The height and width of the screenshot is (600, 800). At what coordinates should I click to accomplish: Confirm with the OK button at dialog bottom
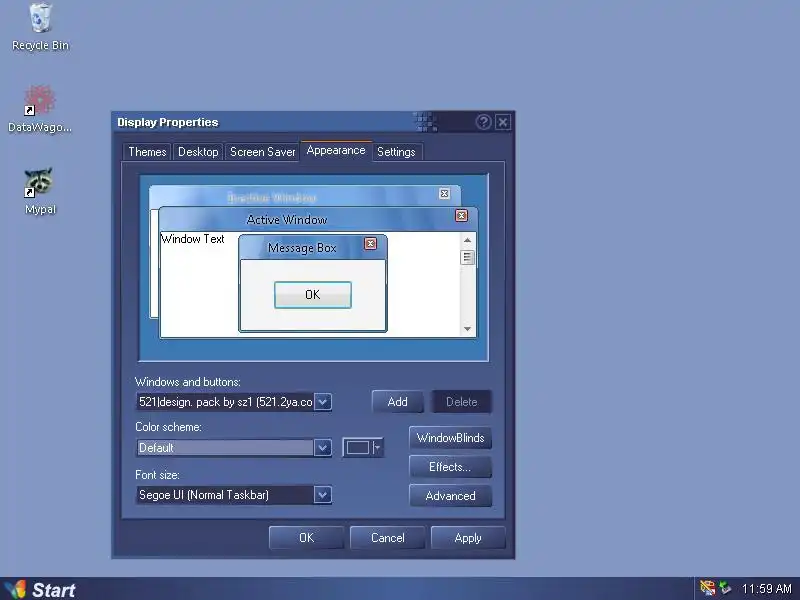pos(307,538)
